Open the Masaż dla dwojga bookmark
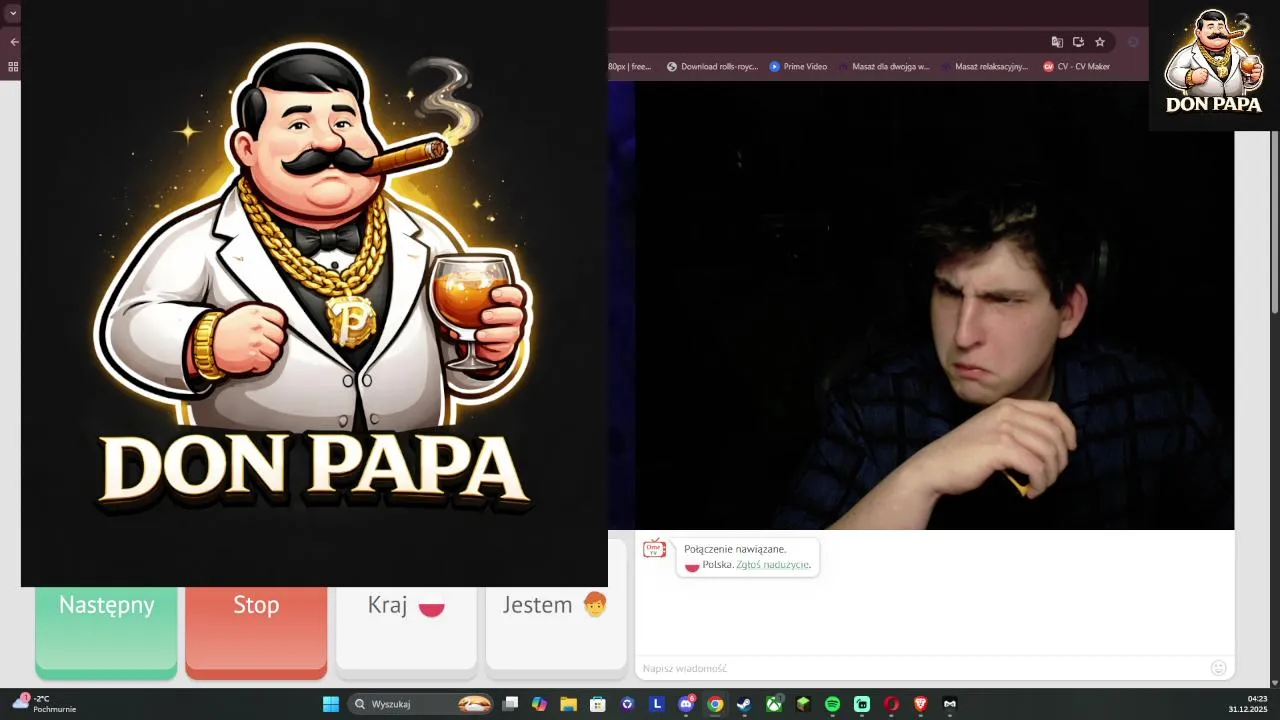The width and height of the screenshot is (1280, 720). [884, 67]
